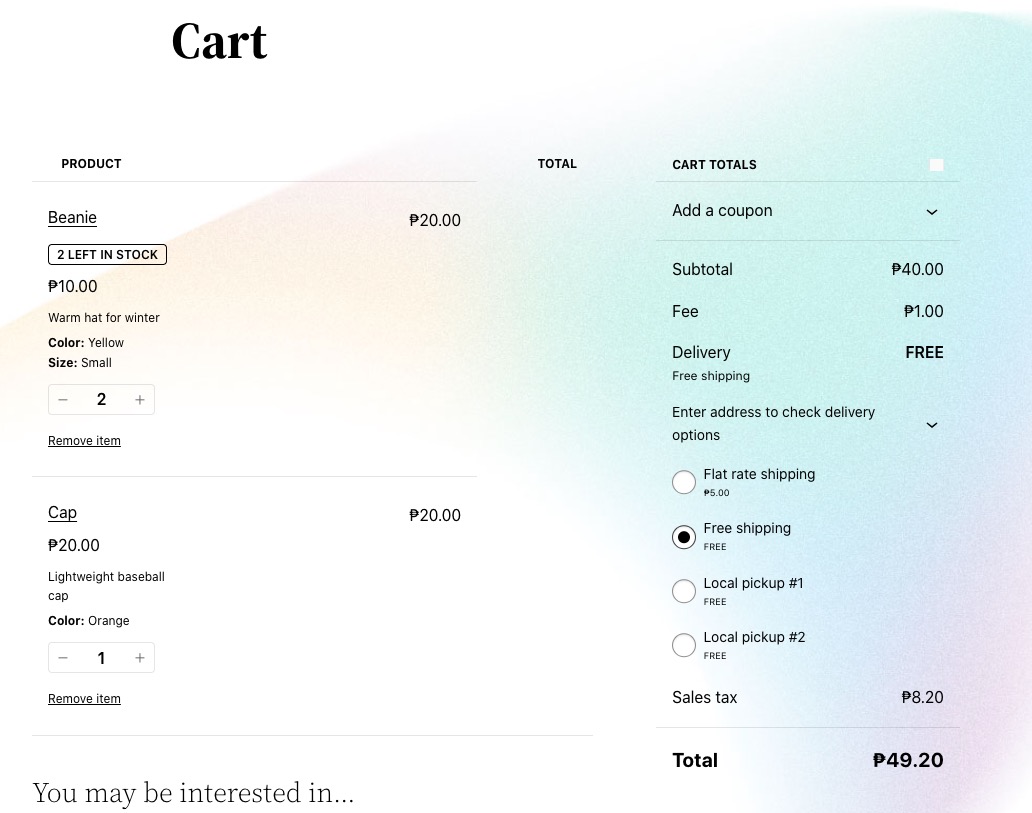Image resolution: width=1032 pixels, height=813 pixels.
Task: Expand the Add a coupon section
Action: [x=807, y=211]
